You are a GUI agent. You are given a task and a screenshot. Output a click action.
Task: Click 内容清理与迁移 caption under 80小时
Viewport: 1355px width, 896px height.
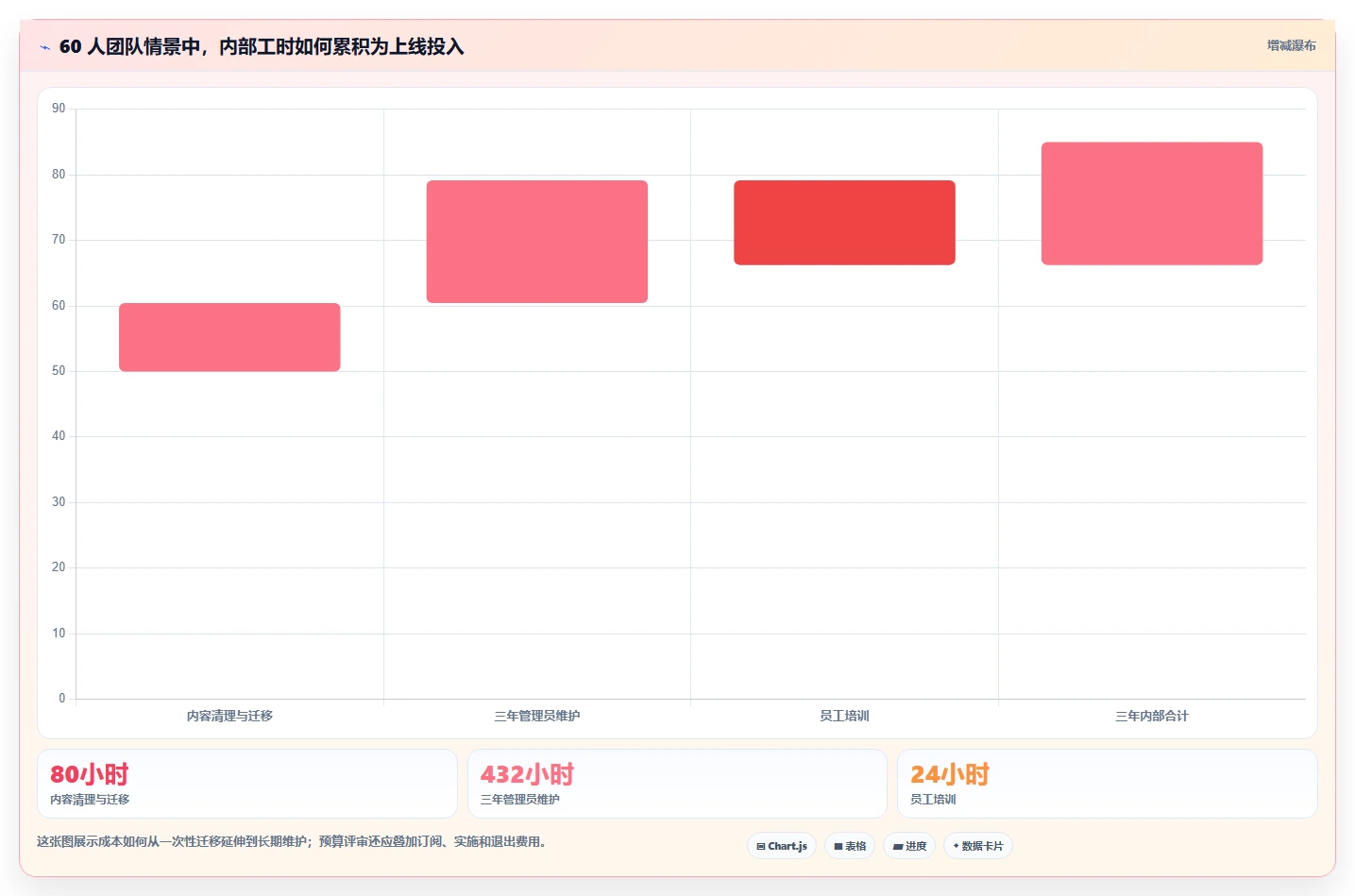coord(90,799)
